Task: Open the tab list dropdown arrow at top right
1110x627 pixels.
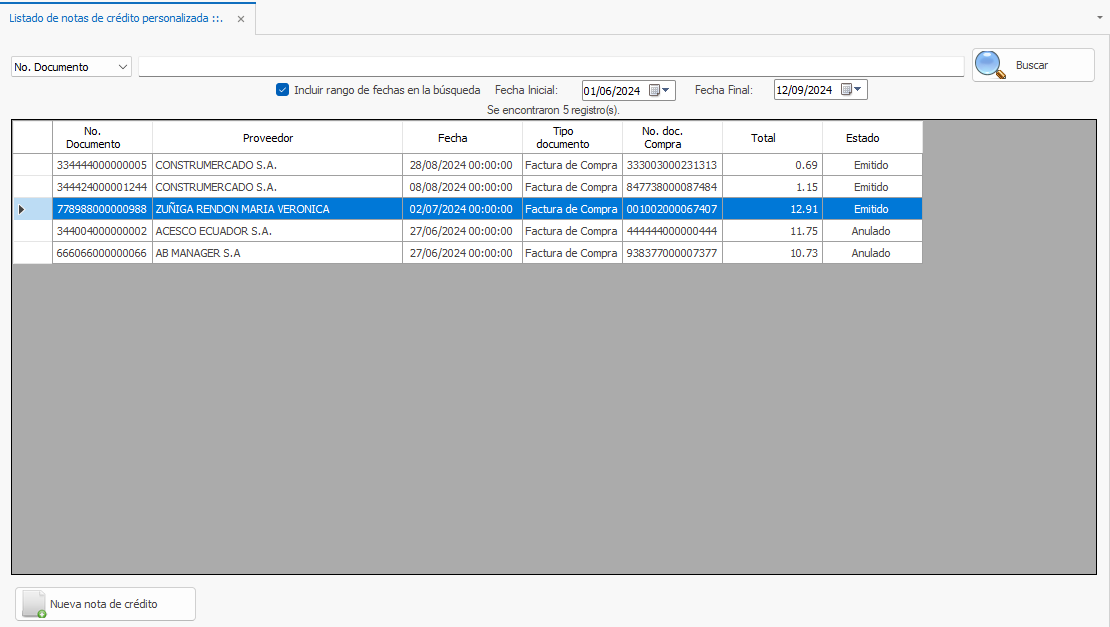Action: coord(1099,18)
